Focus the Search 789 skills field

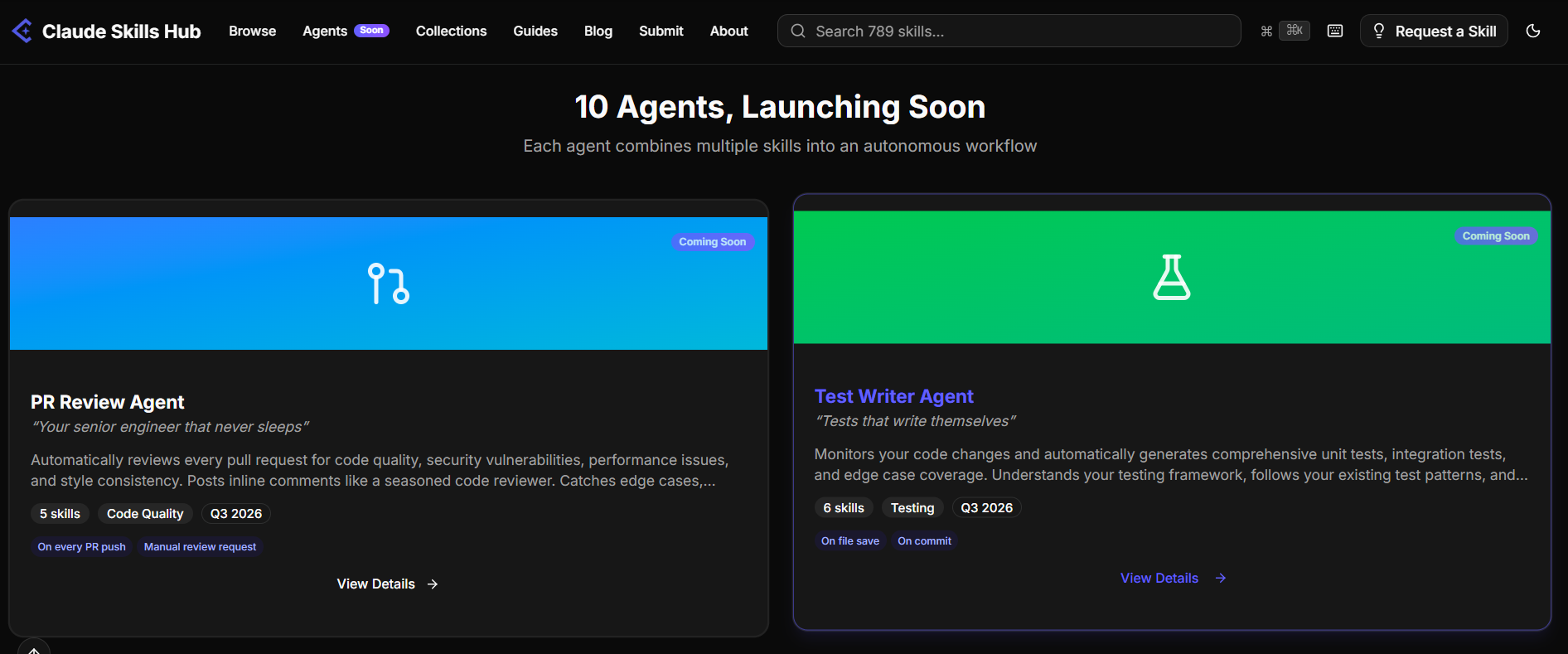coord(1009,31)
